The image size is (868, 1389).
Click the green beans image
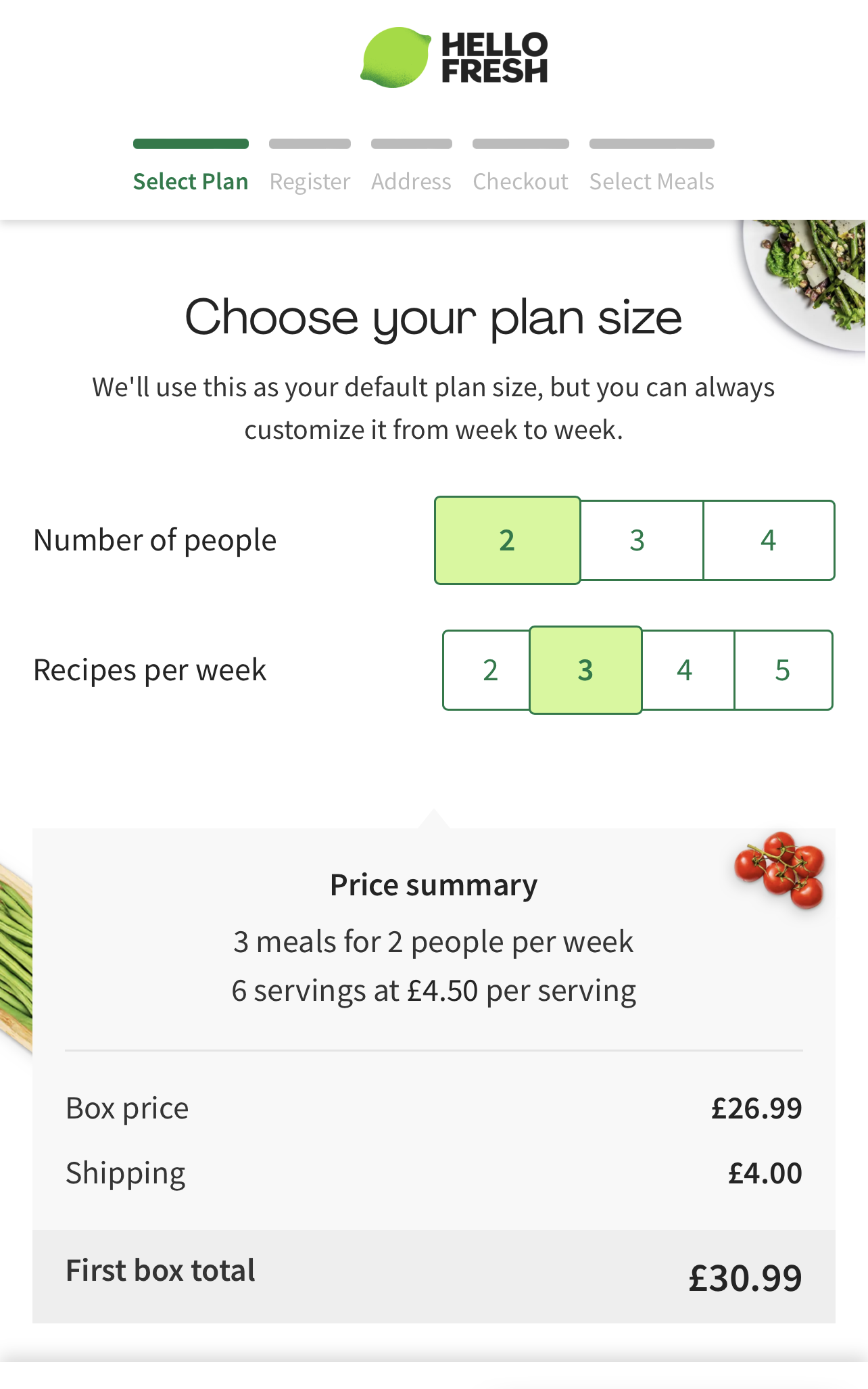pos(15,960)
